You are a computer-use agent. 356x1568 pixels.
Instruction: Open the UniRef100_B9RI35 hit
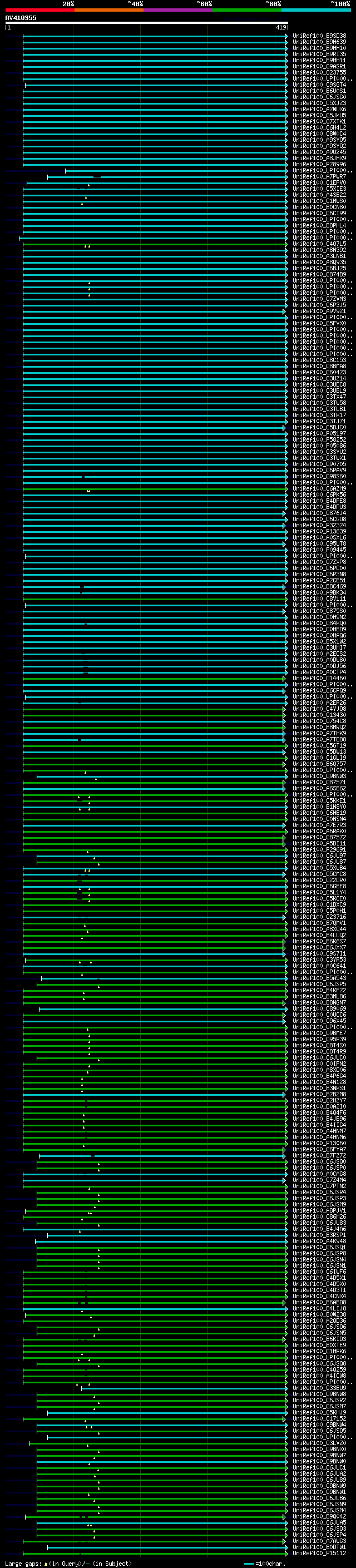[319, 54]
